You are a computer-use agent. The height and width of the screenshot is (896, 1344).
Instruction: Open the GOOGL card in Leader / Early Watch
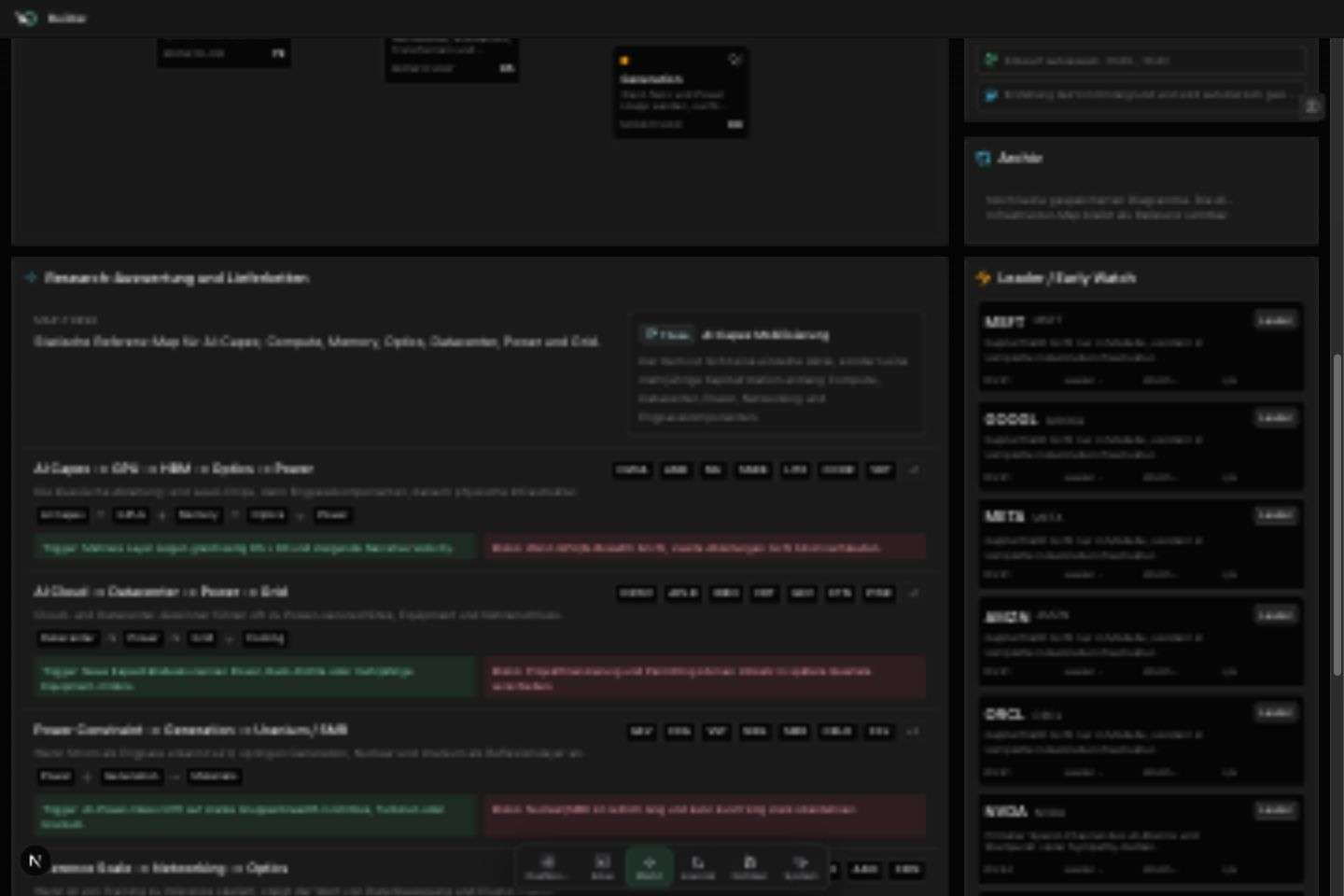(x=1141, y=446)
